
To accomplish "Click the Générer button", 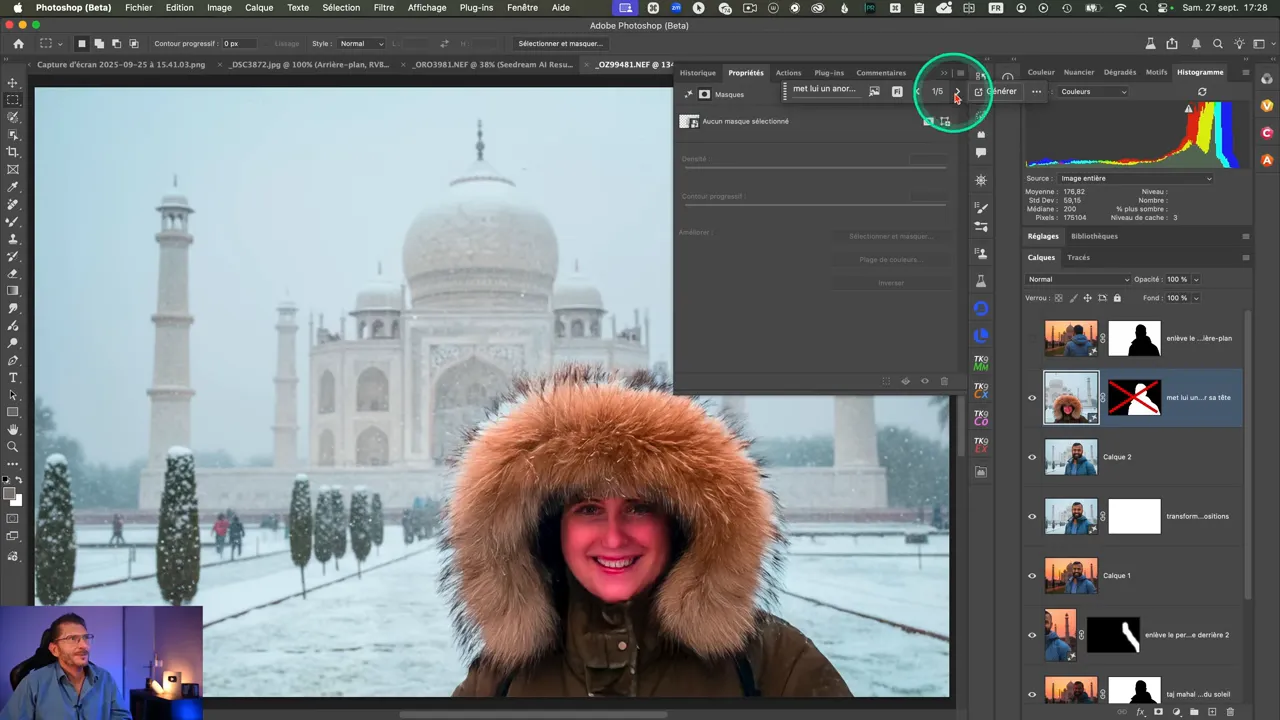I will click(996, 91).
